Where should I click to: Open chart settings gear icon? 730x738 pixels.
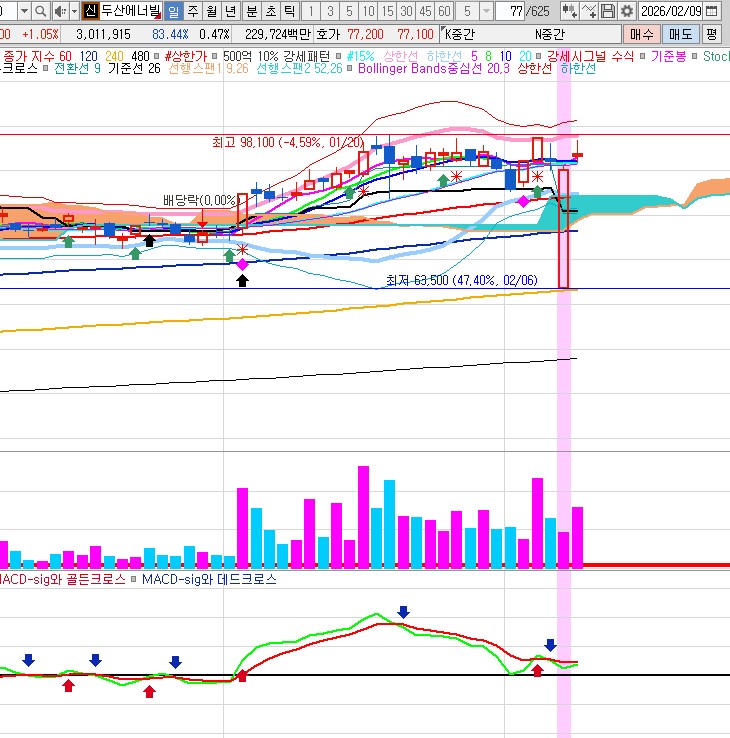(626, 11)
